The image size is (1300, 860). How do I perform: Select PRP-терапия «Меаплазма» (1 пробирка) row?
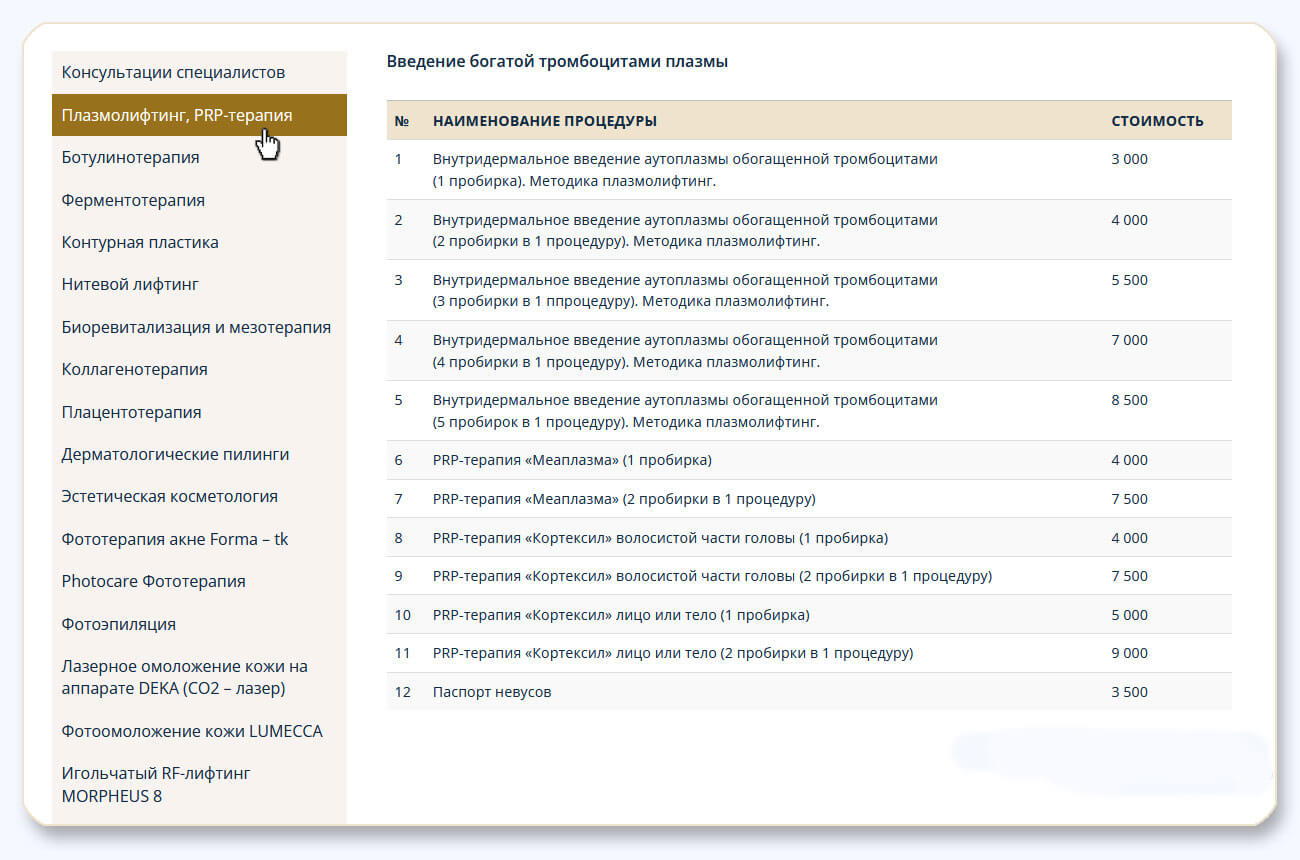pos(572,460)
